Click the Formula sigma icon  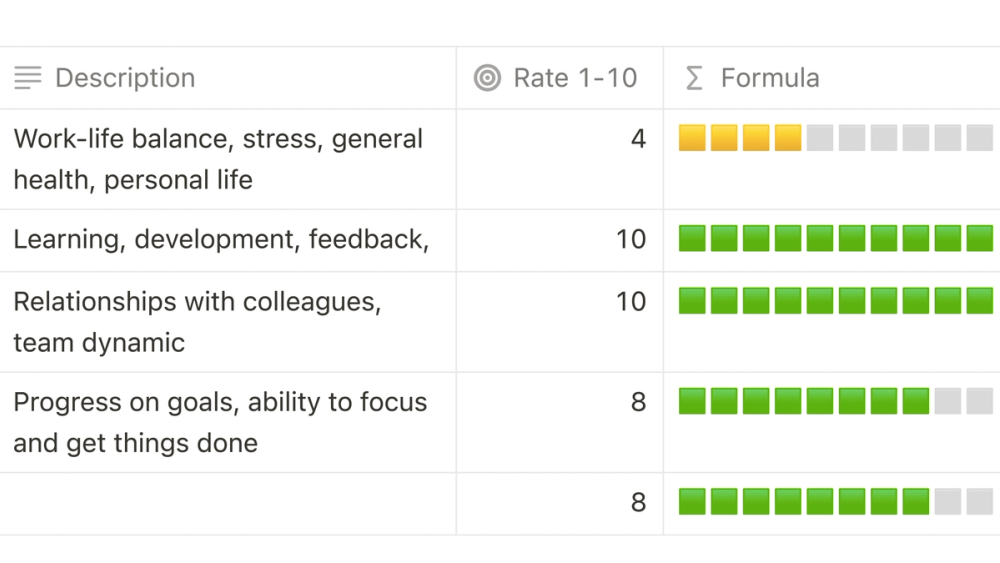[694, 78]
